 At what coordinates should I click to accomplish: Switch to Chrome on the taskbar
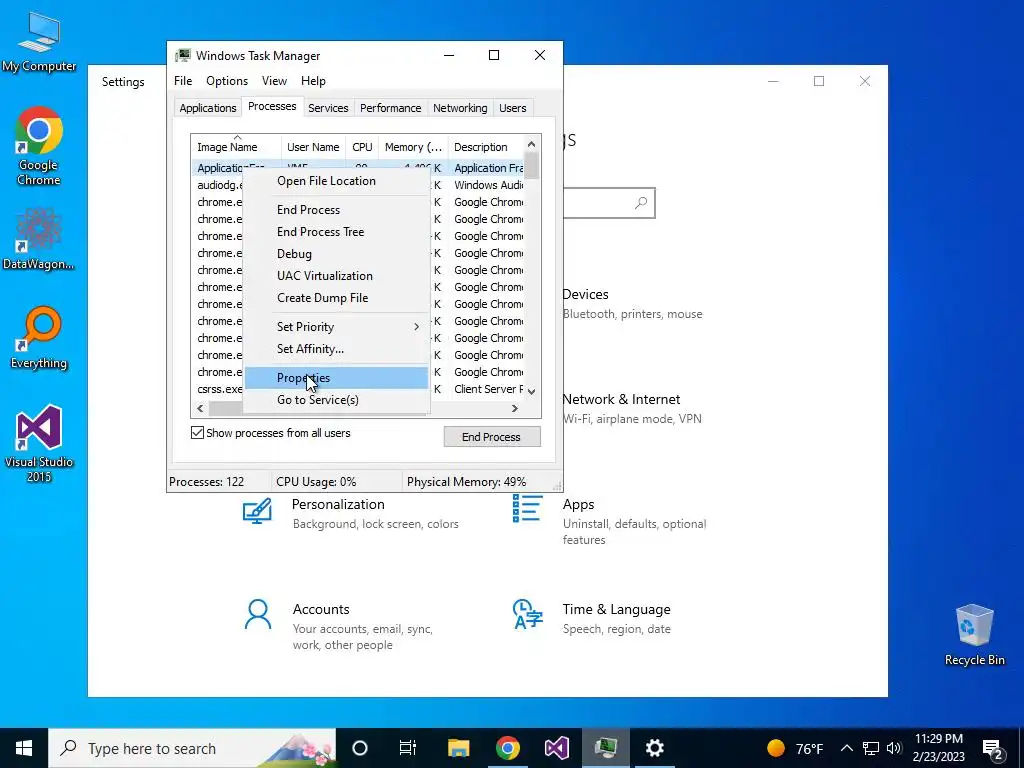tap(507, 748)
